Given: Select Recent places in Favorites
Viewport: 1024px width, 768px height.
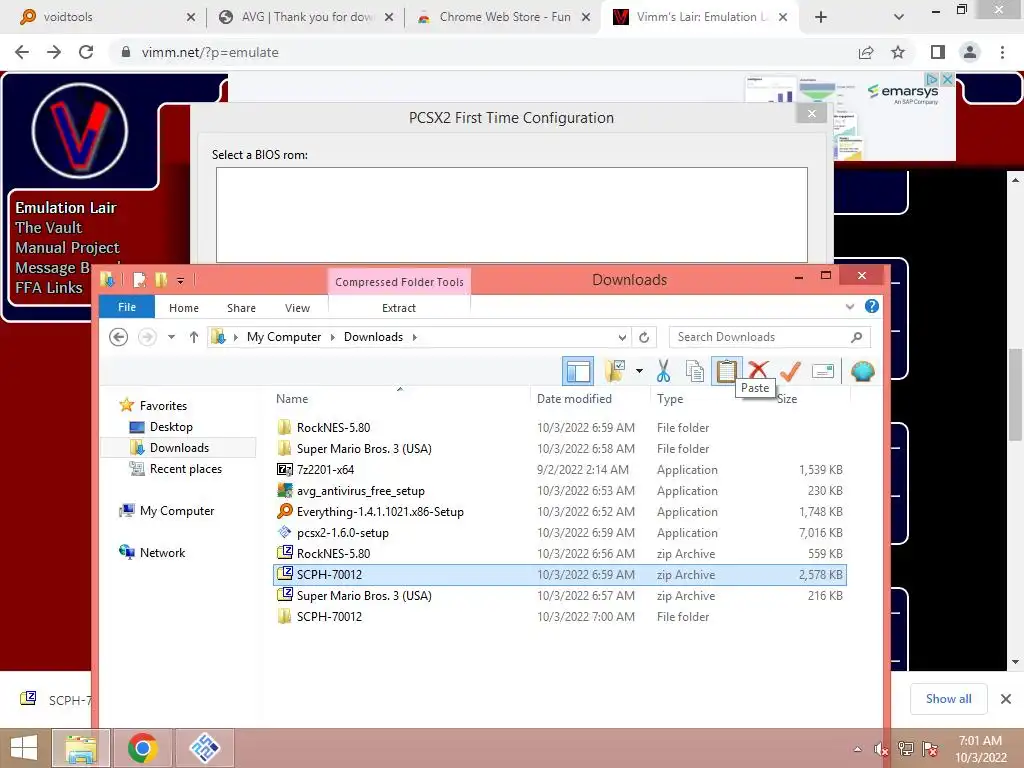Looking at the screenshot, I should pos(185,468).
